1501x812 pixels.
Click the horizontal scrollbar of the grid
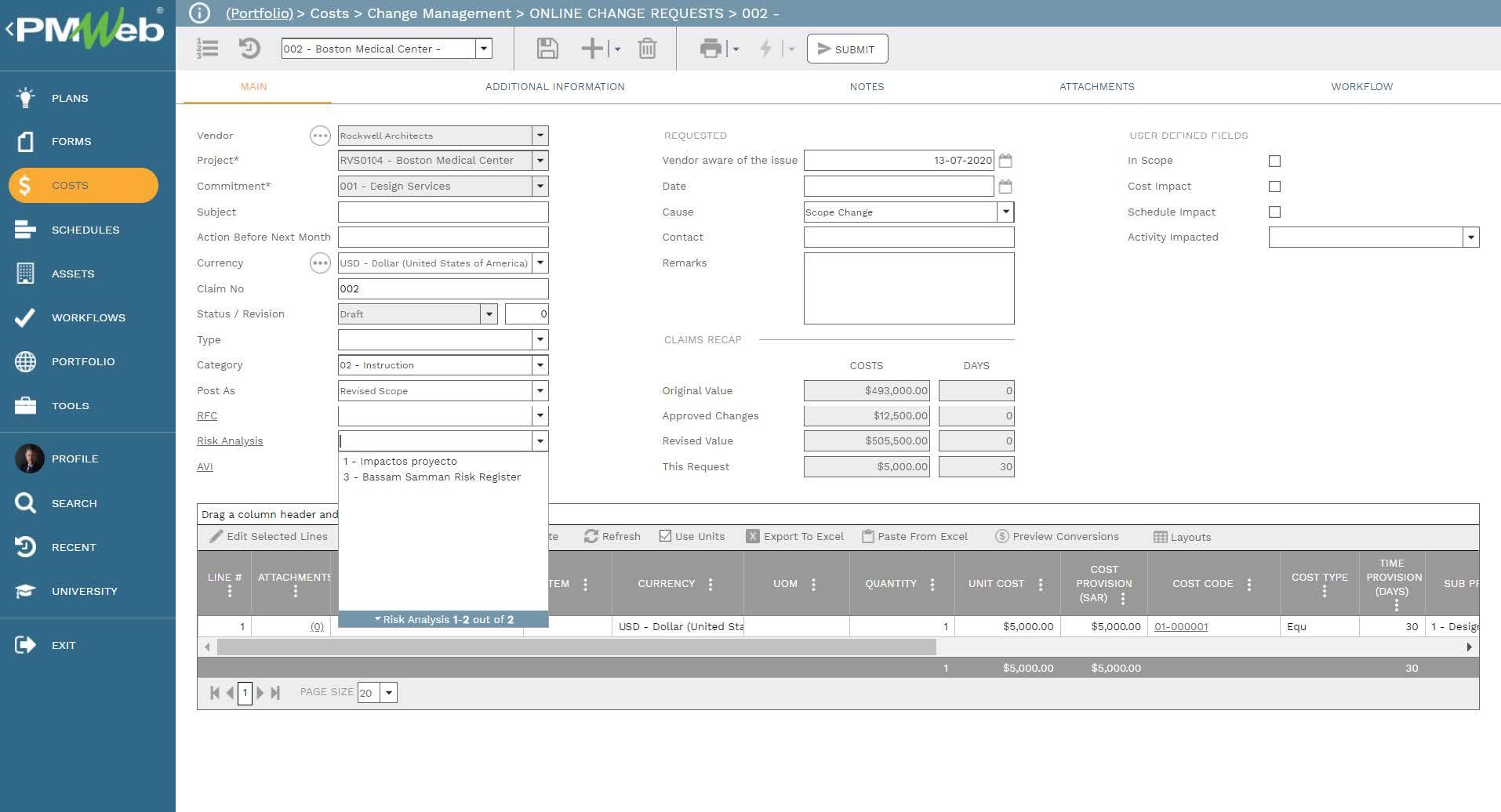click(576, 647)
